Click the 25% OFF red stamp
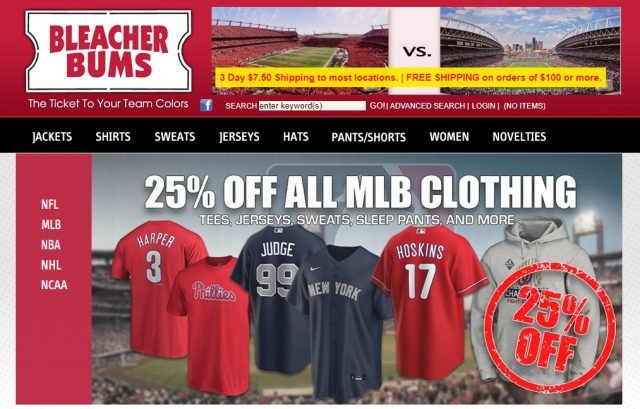The image size is (640, 409). click(x=549, y=327)
